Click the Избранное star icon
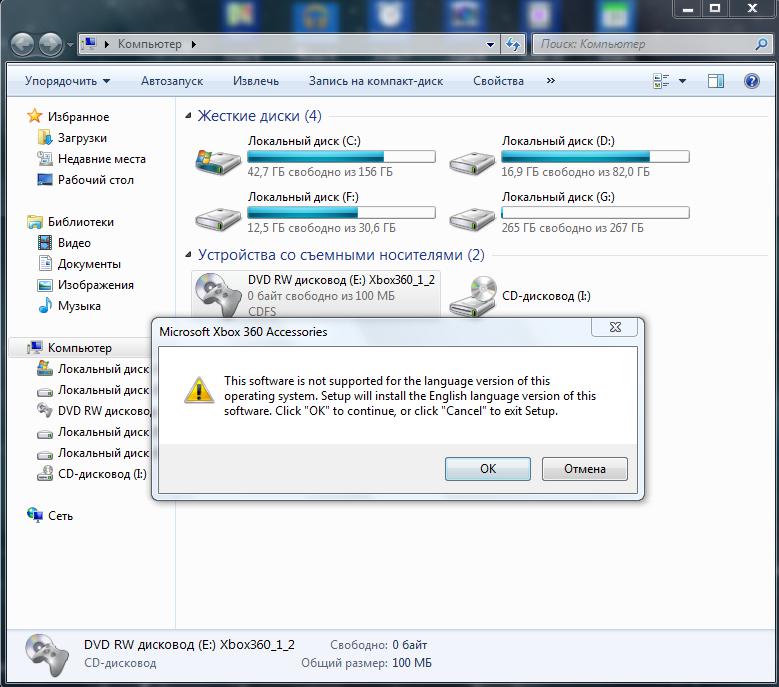The width and height of the screenshot is (779, 687). pyautogui.click(x=35, y=116)
